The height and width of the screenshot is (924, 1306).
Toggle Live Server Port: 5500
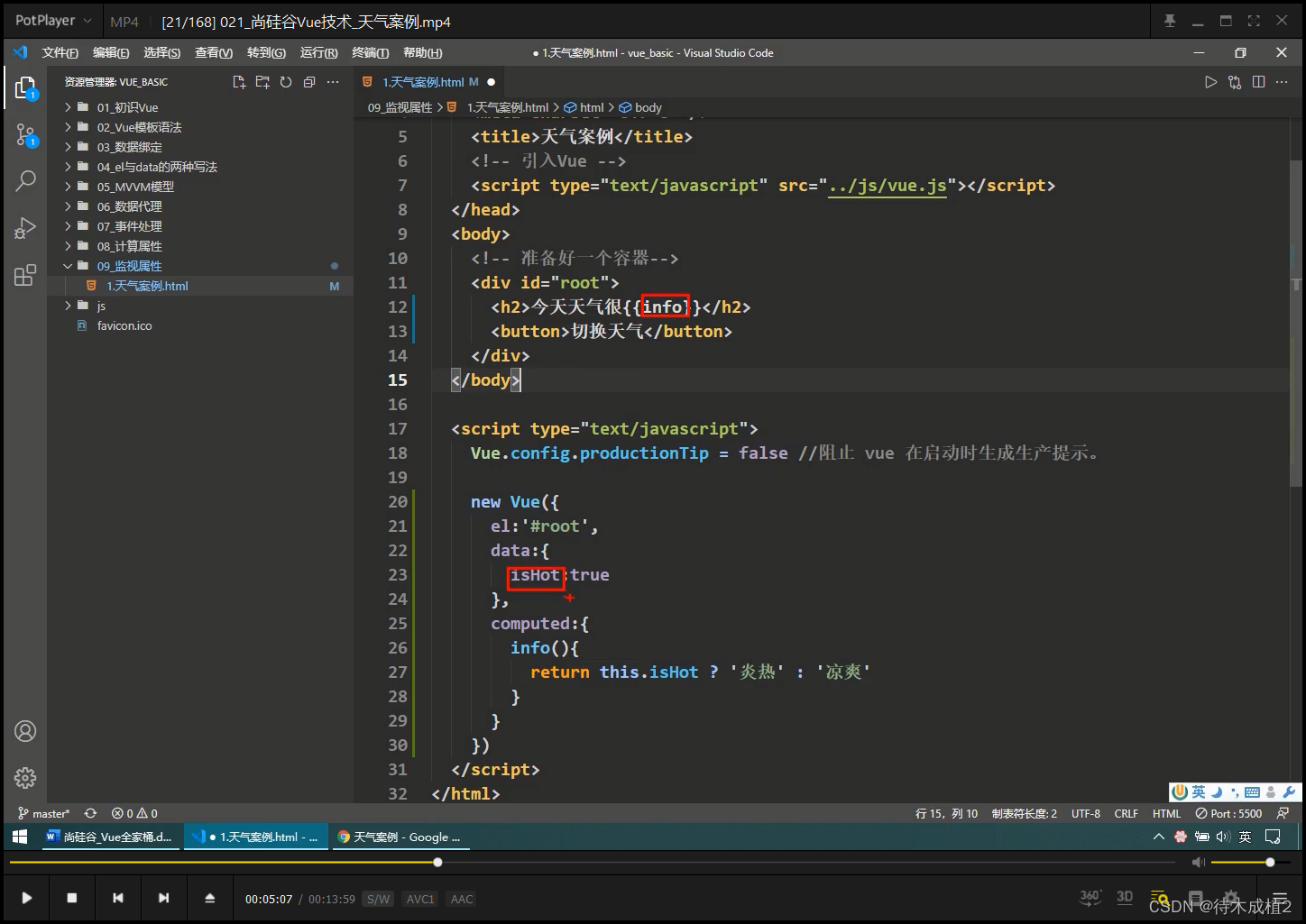[1228, 813]
